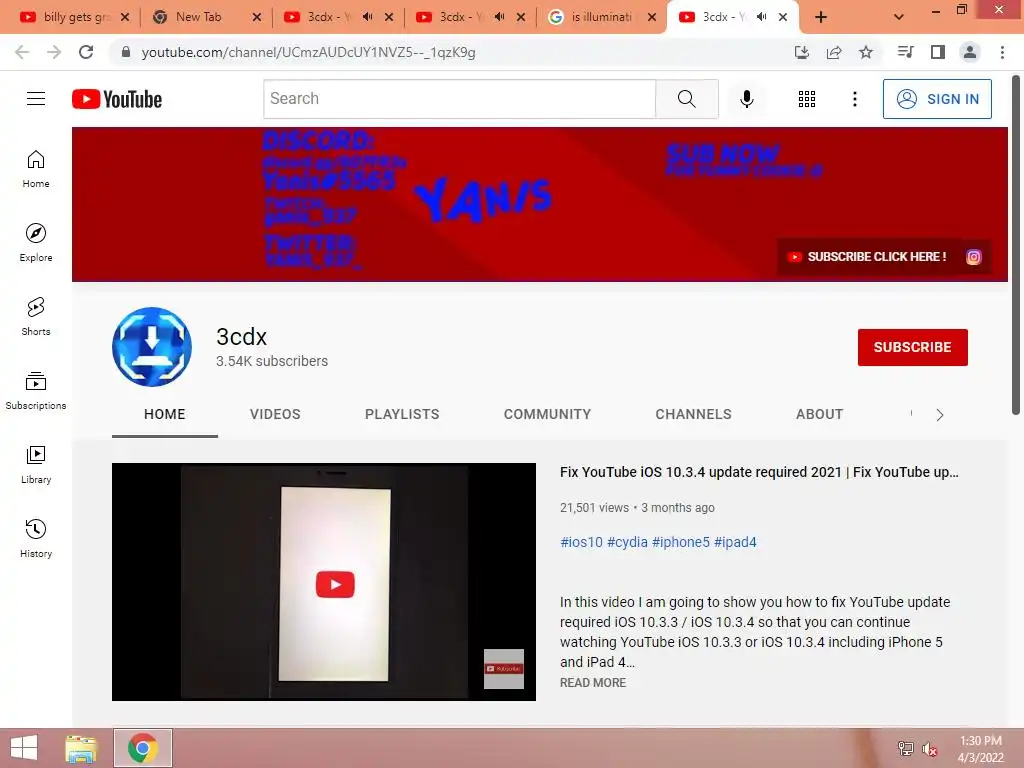The height and width of the screenshot is (768, 1024).
Task: Go to Home in sidebar
Action: (36, 169)
